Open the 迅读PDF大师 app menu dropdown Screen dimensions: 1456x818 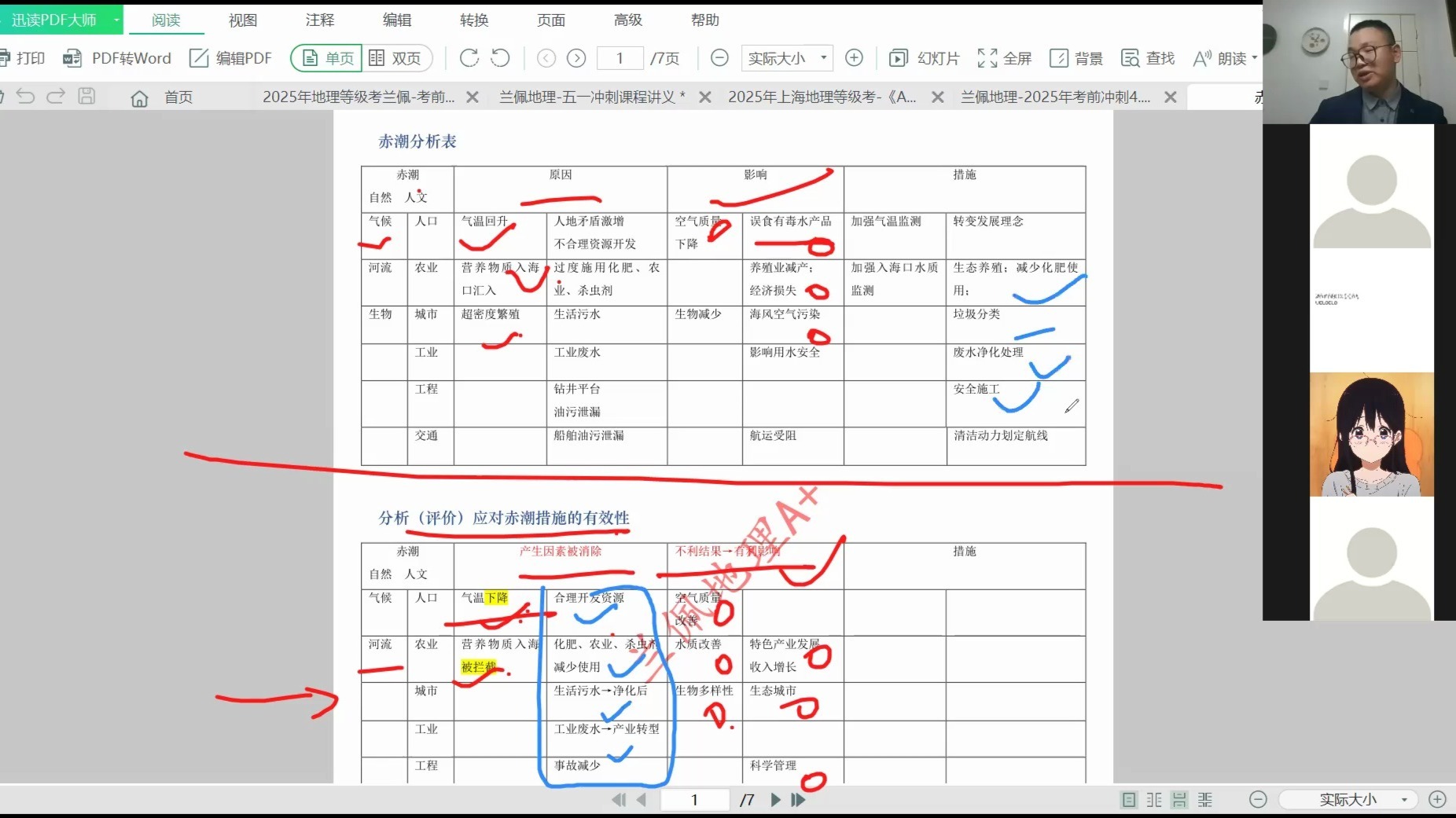point(116,20)
